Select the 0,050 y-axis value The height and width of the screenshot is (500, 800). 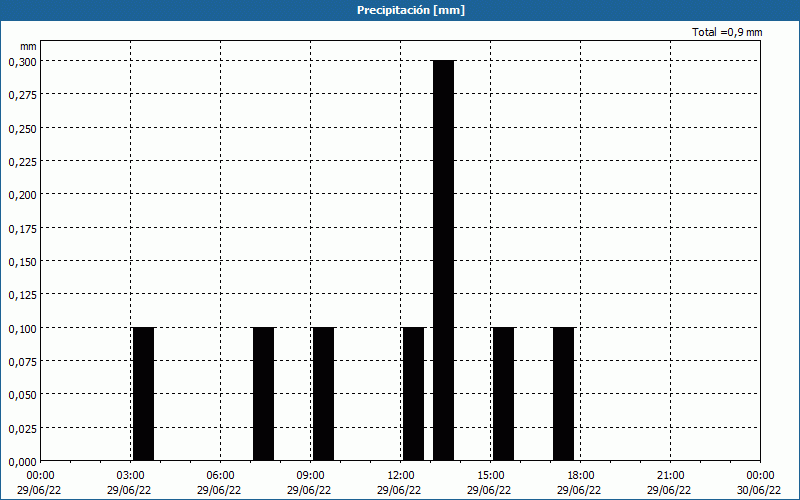[22, 395]
